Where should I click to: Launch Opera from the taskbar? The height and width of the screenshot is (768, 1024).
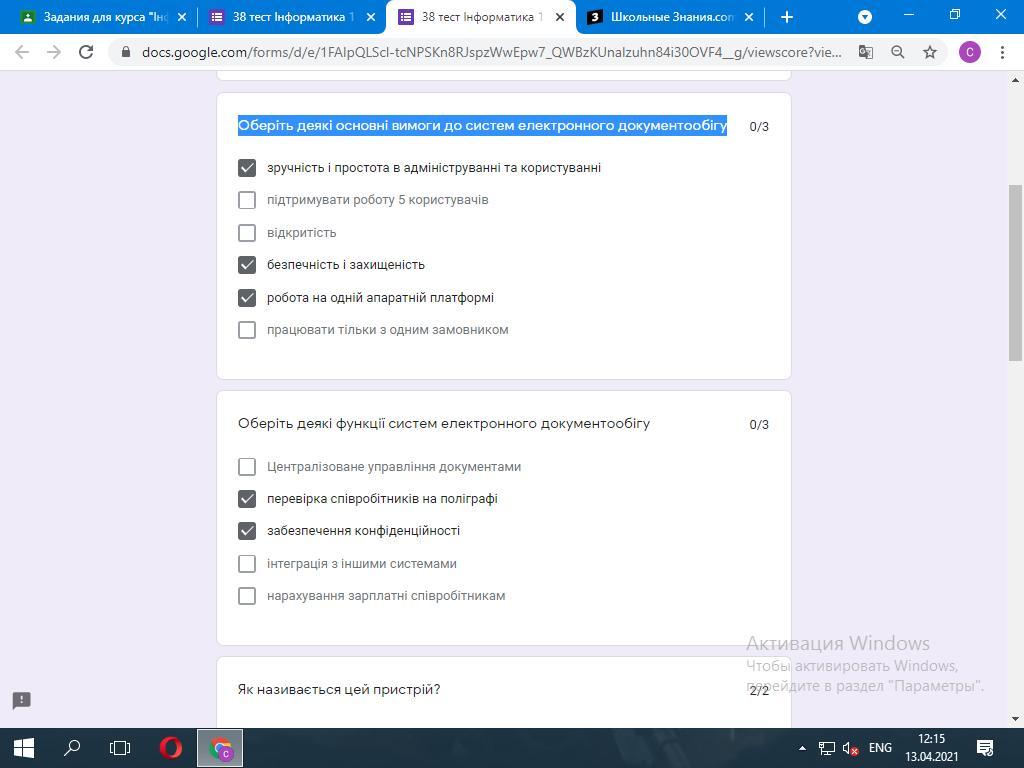click(170, 748)
